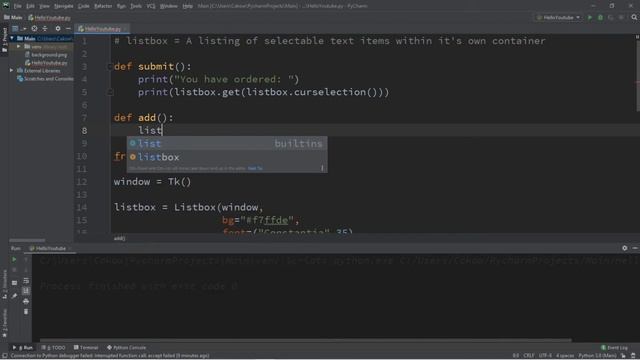The width and height of the screenshot is (640, 360).
Task: Open the Tools menu
Action: tap(136, 6)
